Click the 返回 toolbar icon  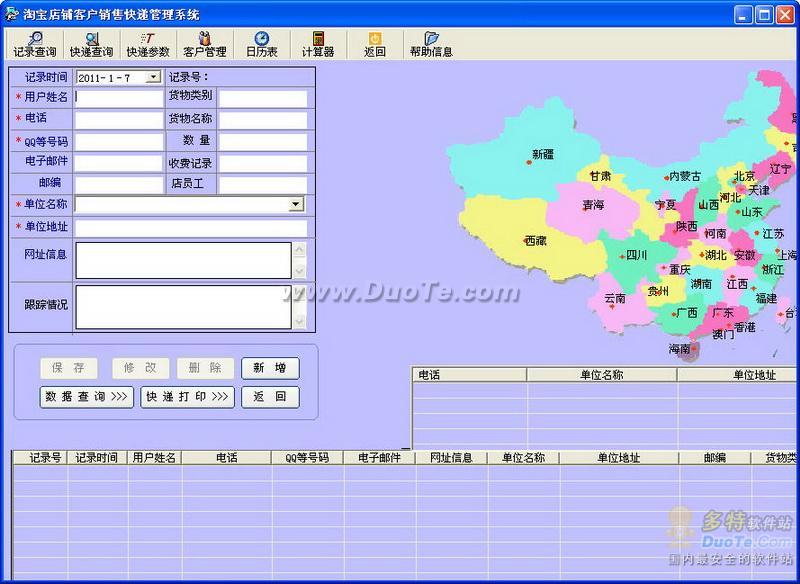(375, 44)
